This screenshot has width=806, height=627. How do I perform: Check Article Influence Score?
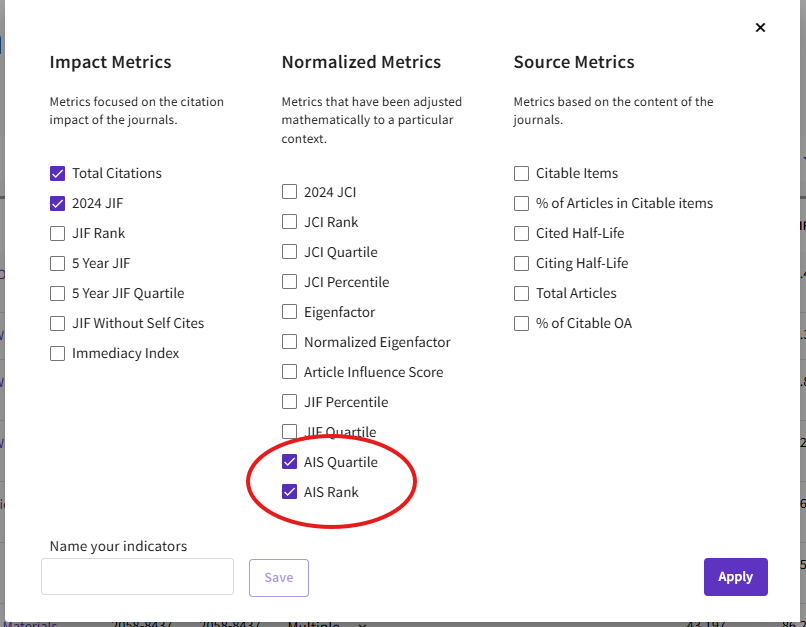(x=290, y=372)
